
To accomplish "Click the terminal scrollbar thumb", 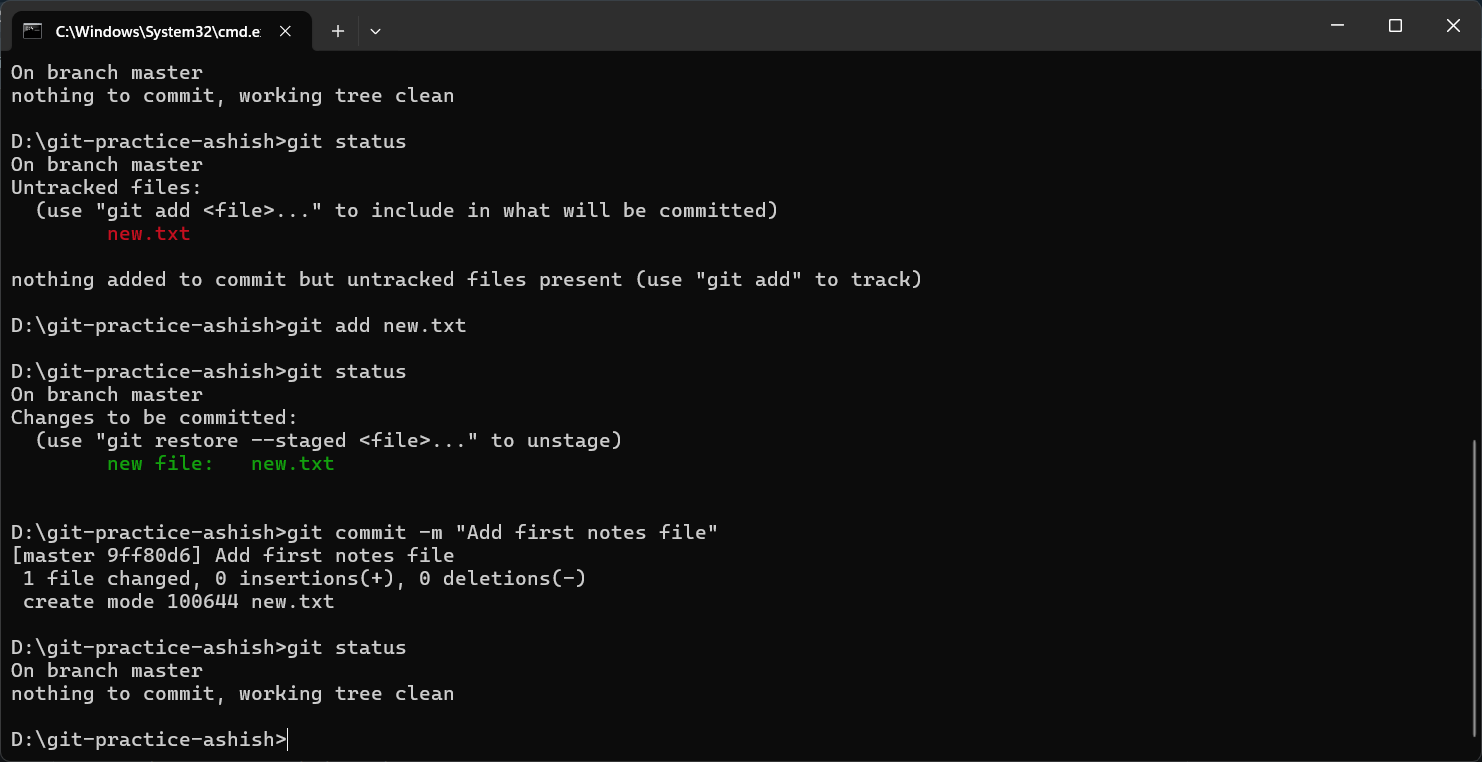I will (1473, 590).
